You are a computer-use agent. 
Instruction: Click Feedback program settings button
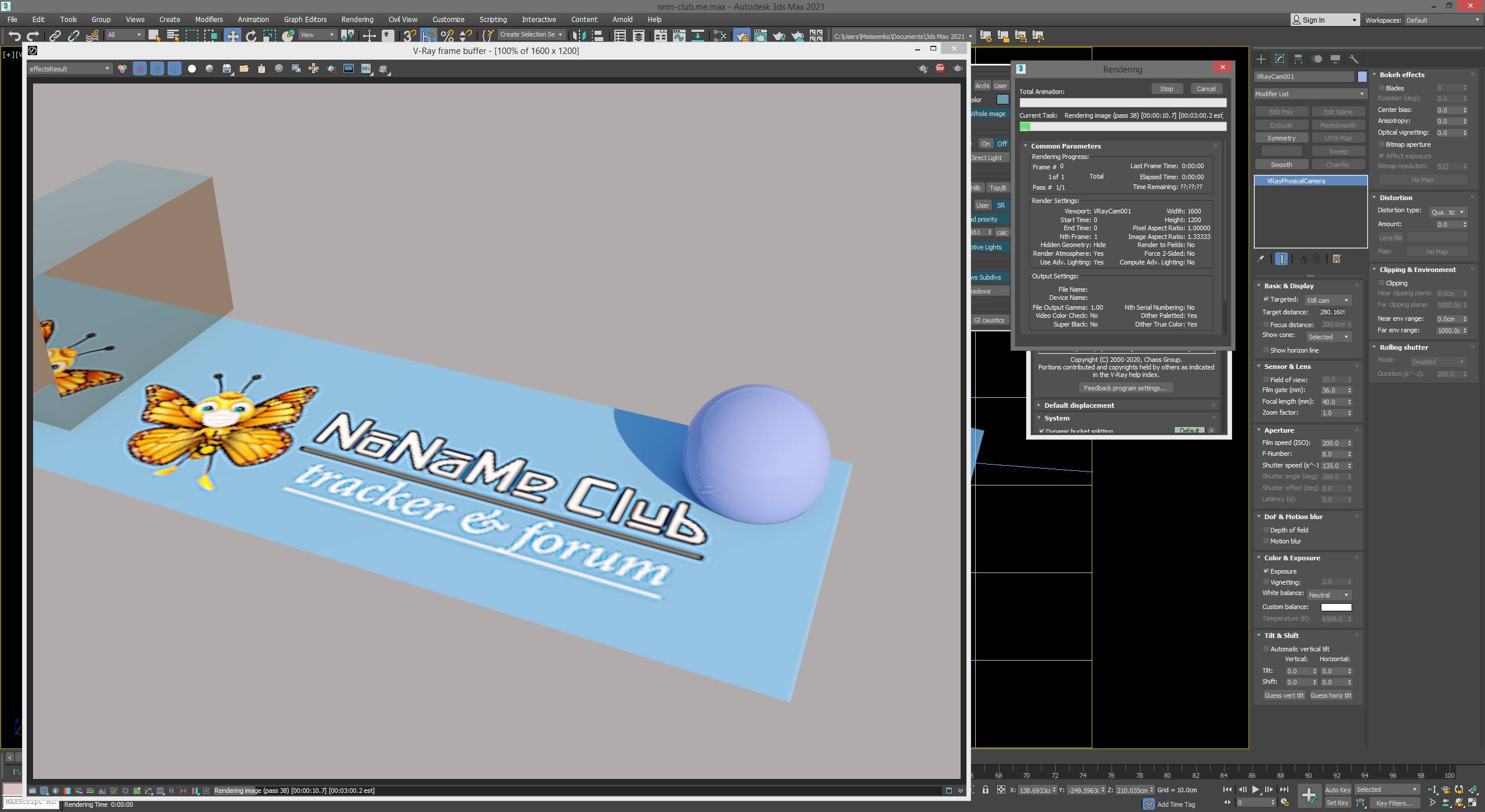(x=1125, y=388)
